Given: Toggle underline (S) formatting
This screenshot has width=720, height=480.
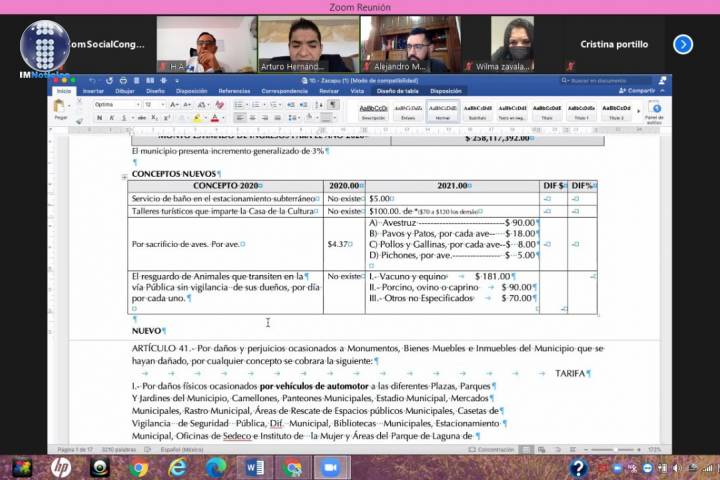Looking at the screenshot, I should point(124,118).
